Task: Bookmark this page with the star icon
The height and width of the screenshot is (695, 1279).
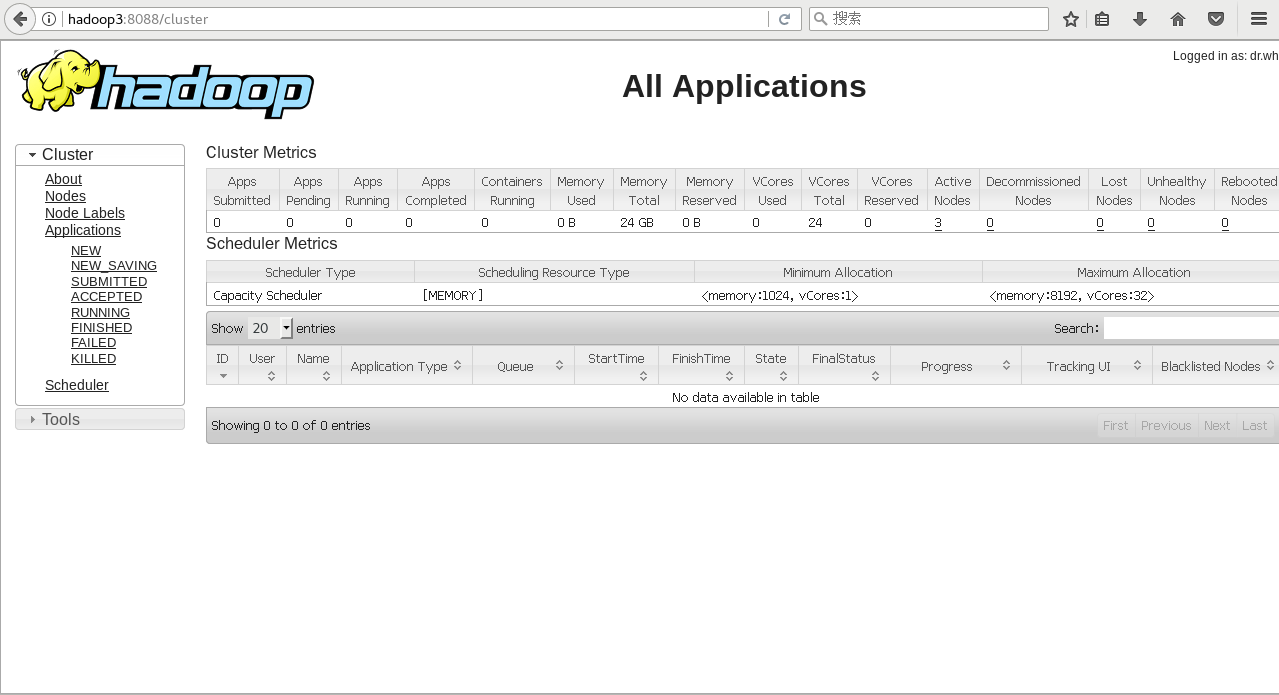Action: click(1071, 19)
